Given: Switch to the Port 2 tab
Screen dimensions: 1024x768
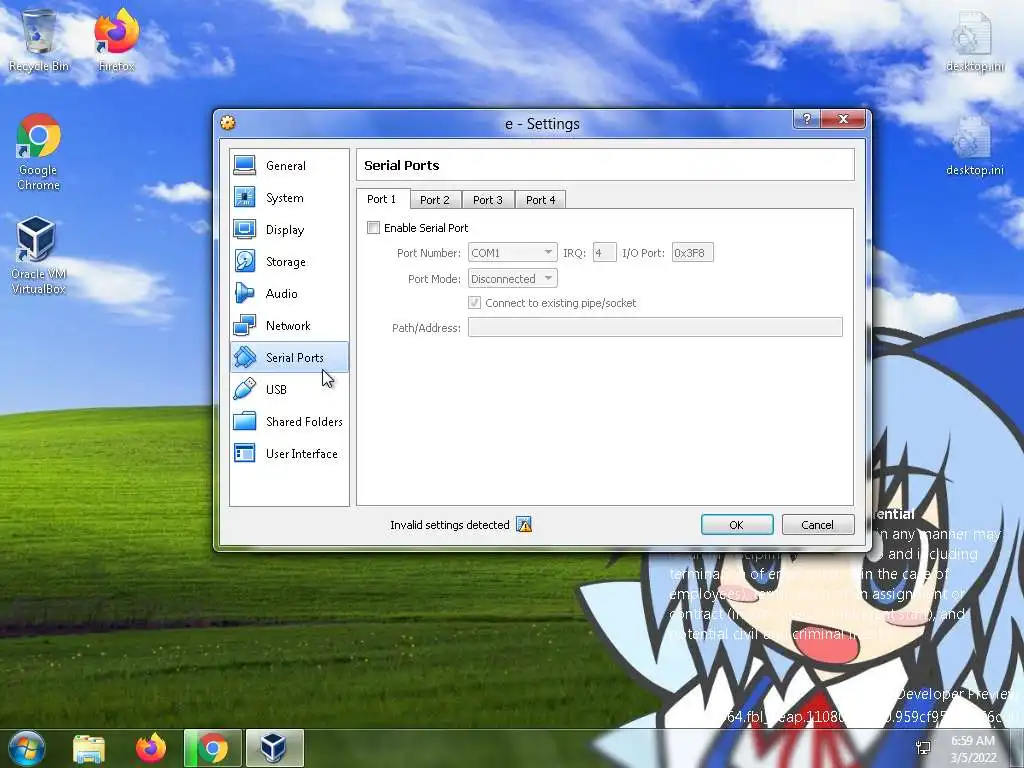Looking at the screenshot, I should tap(435, 200).
